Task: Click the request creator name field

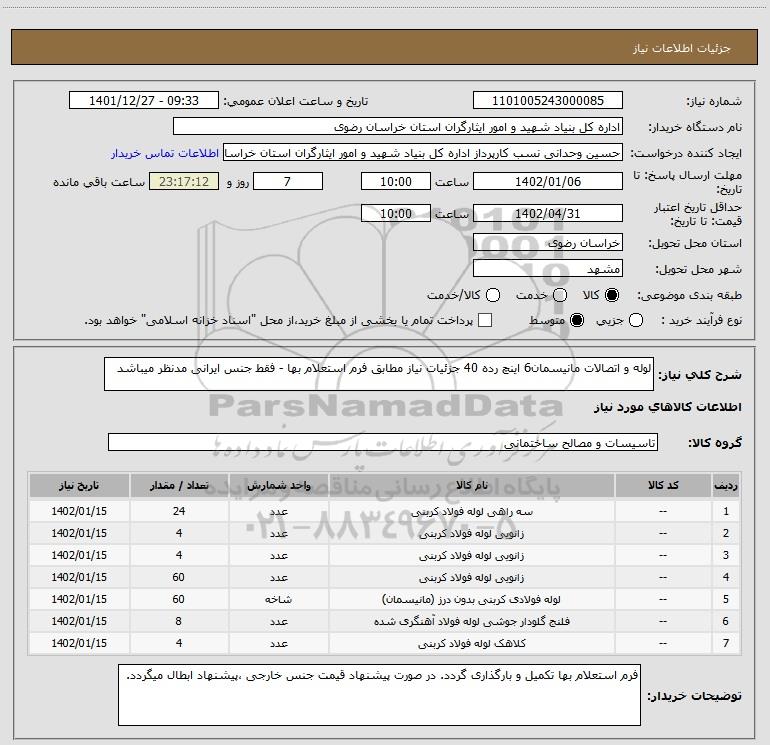Action: [x=423, y=153]
